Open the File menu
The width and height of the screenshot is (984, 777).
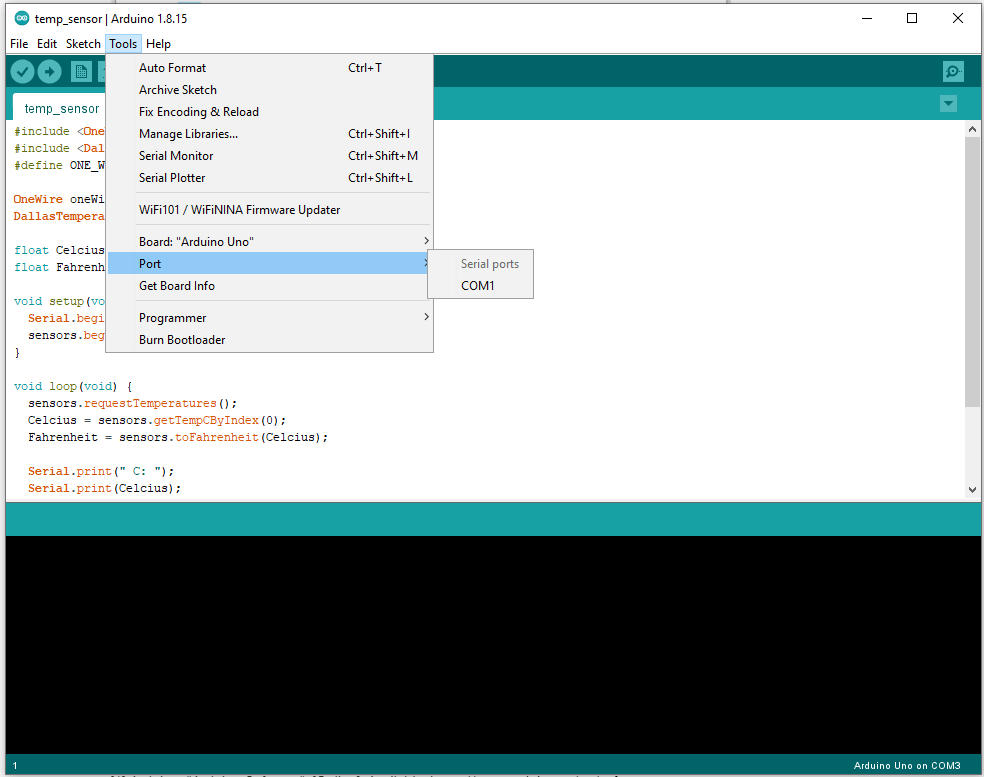[x=19, y=44]
